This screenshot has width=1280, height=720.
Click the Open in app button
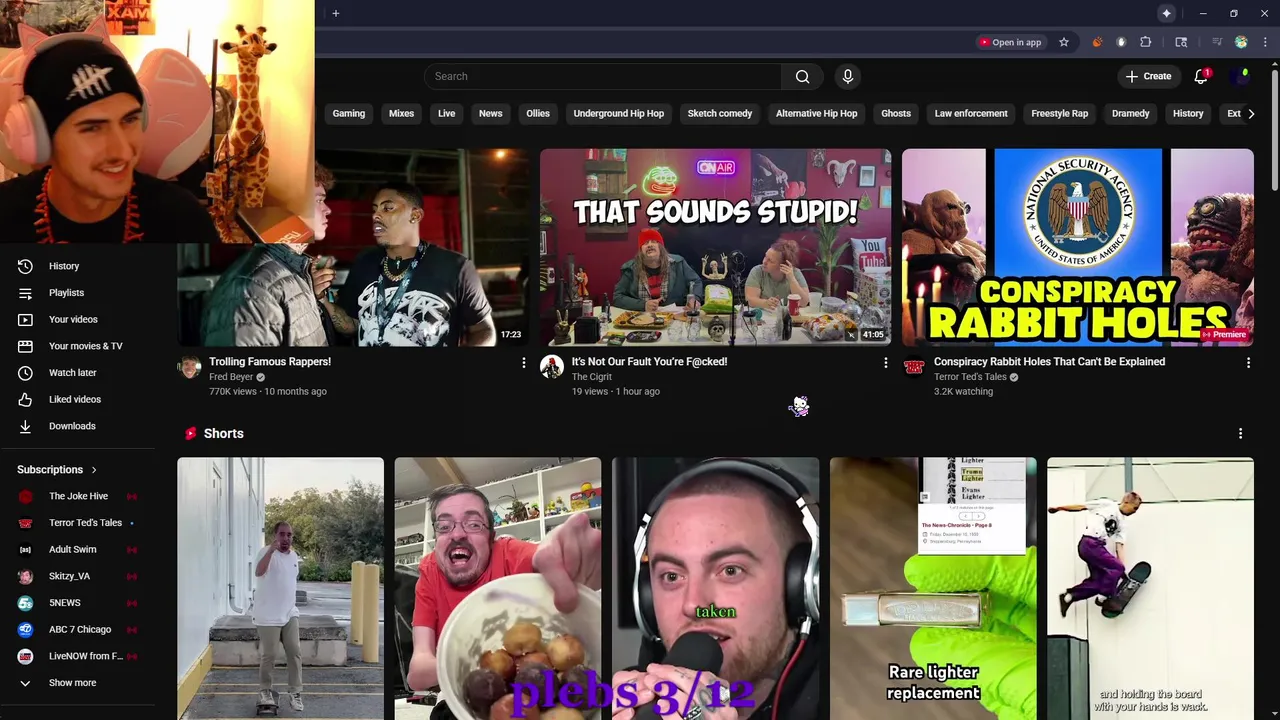coord(1010,42)
